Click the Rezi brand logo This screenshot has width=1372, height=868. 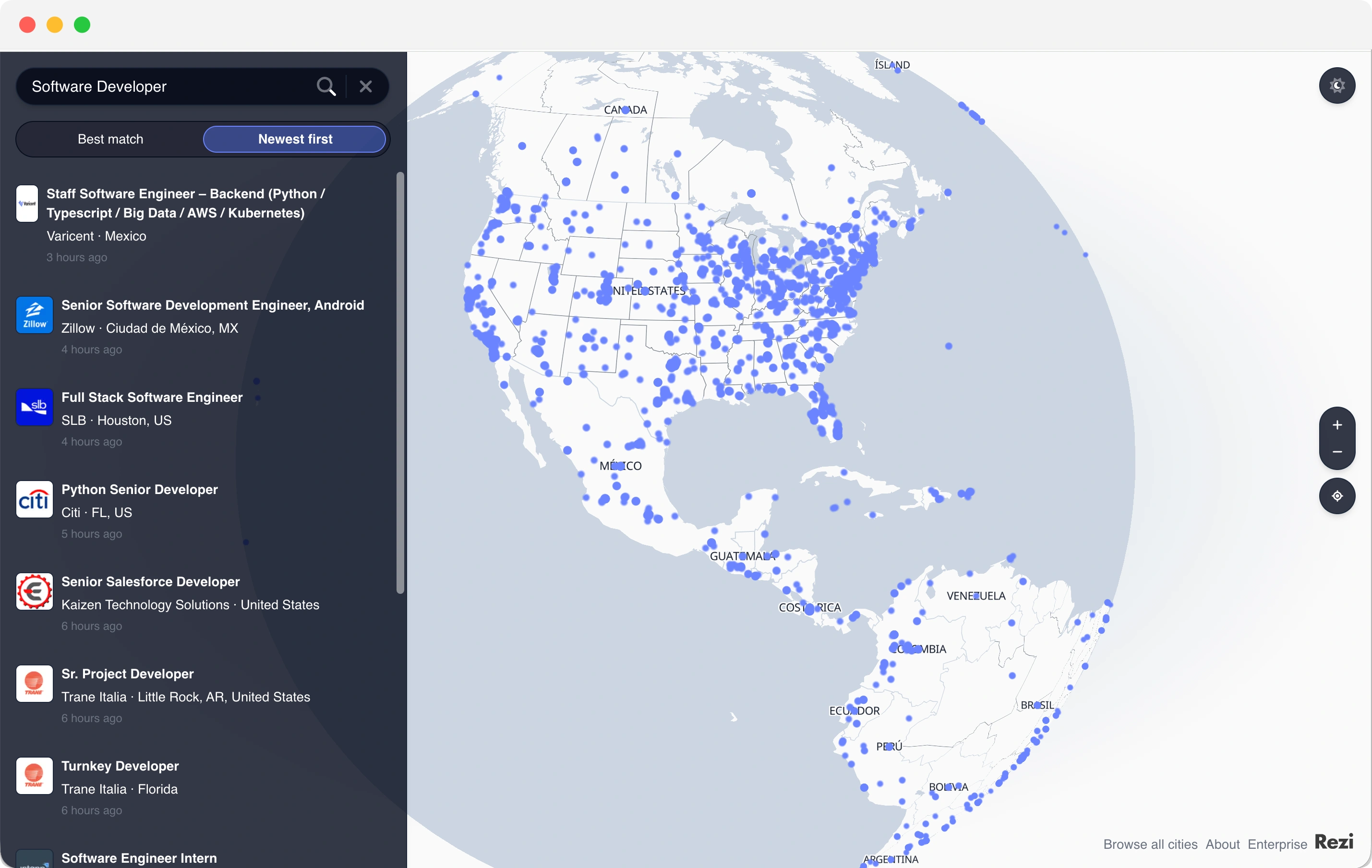(1333, 842)
